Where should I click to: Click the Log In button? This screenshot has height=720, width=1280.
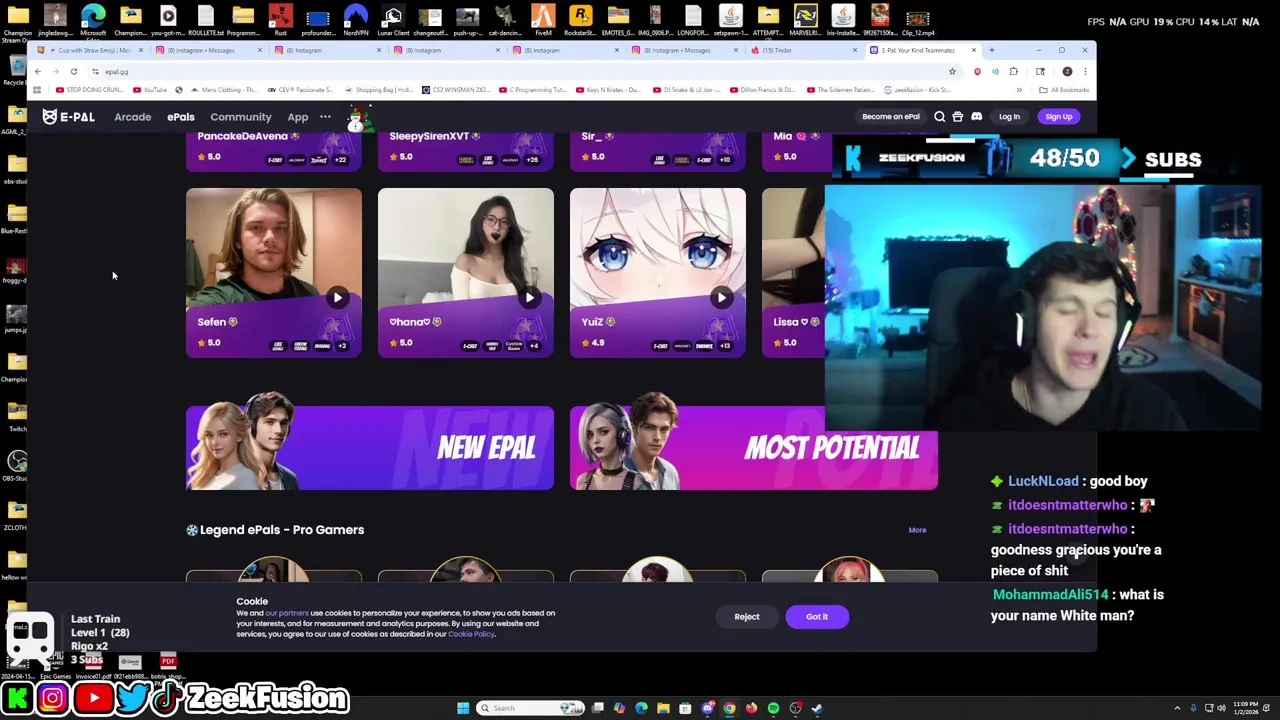[1009, 117]
